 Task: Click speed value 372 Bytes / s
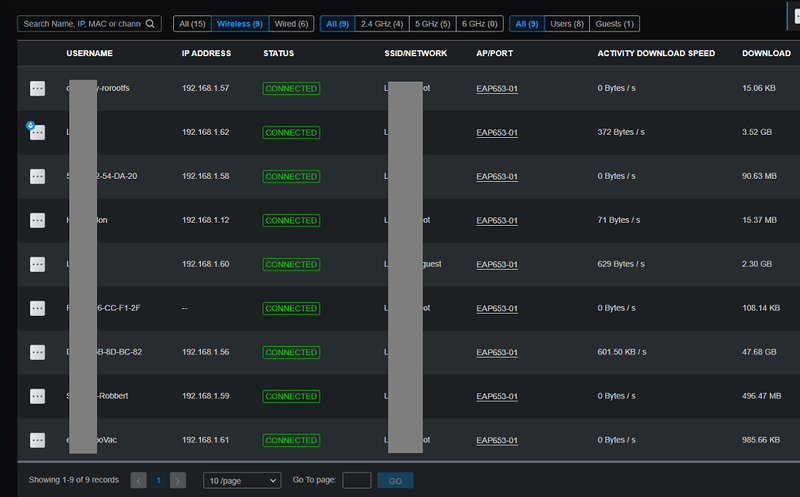pos(621,132)
